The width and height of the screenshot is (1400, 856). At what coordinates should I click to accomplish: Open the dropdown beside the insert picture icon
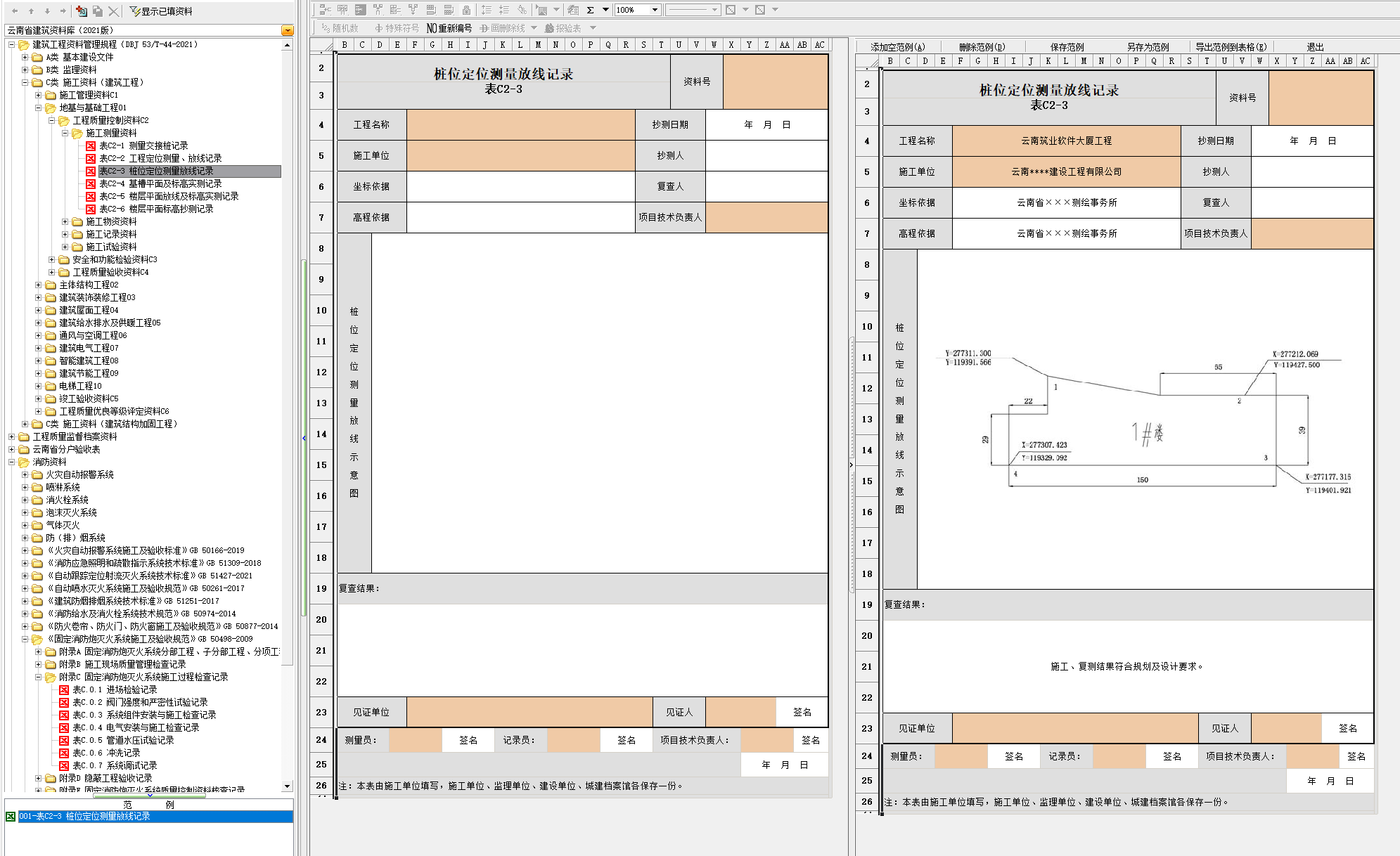[x=556, y=10]
